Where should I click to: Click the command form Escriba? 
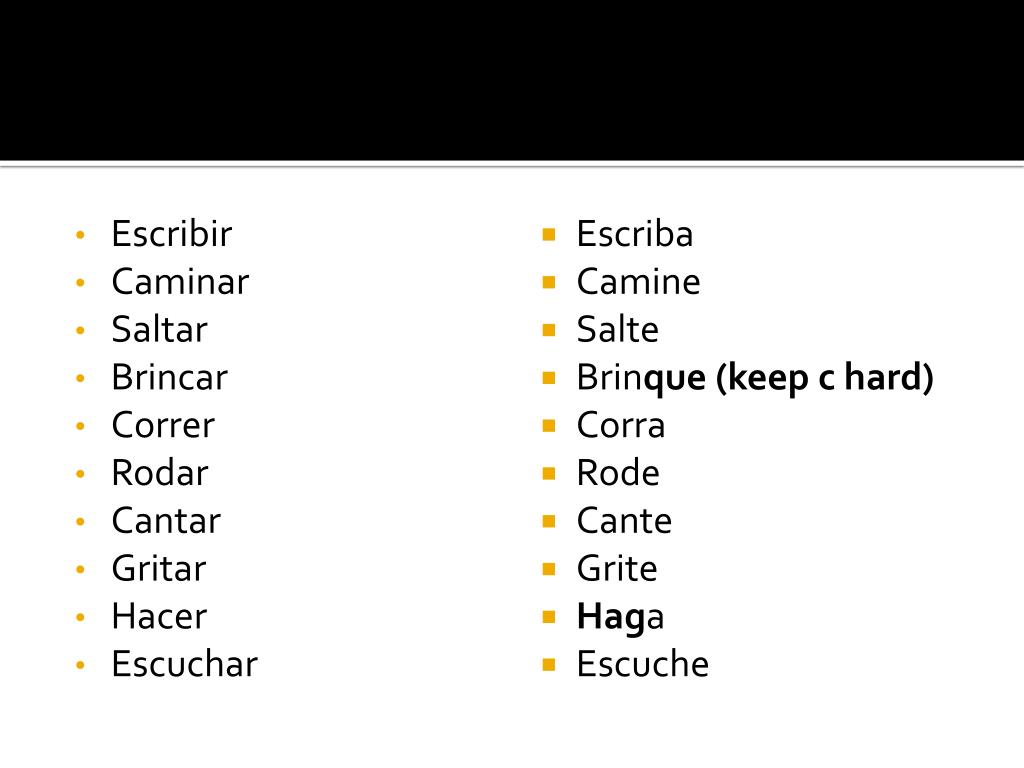(635, 234)
